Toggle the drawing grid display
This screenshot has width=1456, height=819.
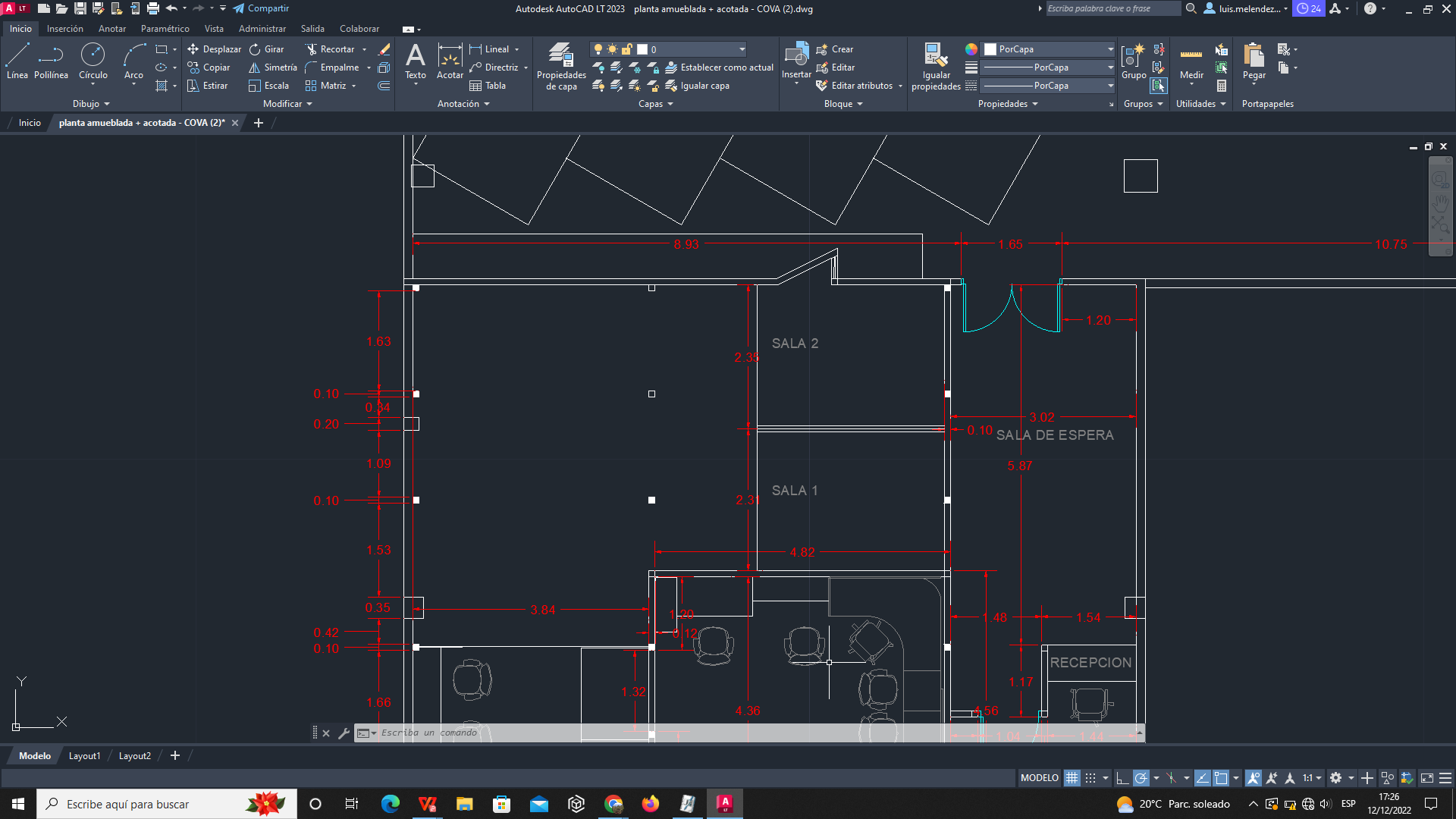(1072, 778)
